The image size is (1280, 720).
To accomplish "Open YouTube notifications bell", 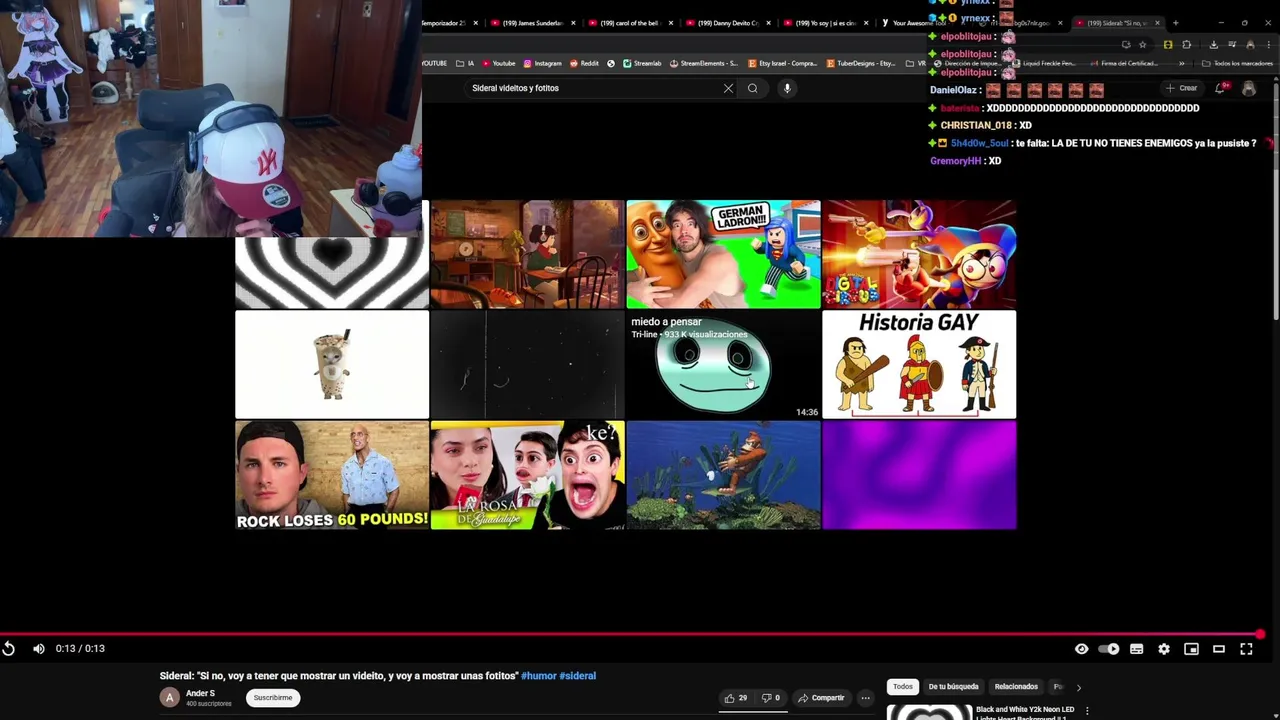I will [x=1220, y=88].
